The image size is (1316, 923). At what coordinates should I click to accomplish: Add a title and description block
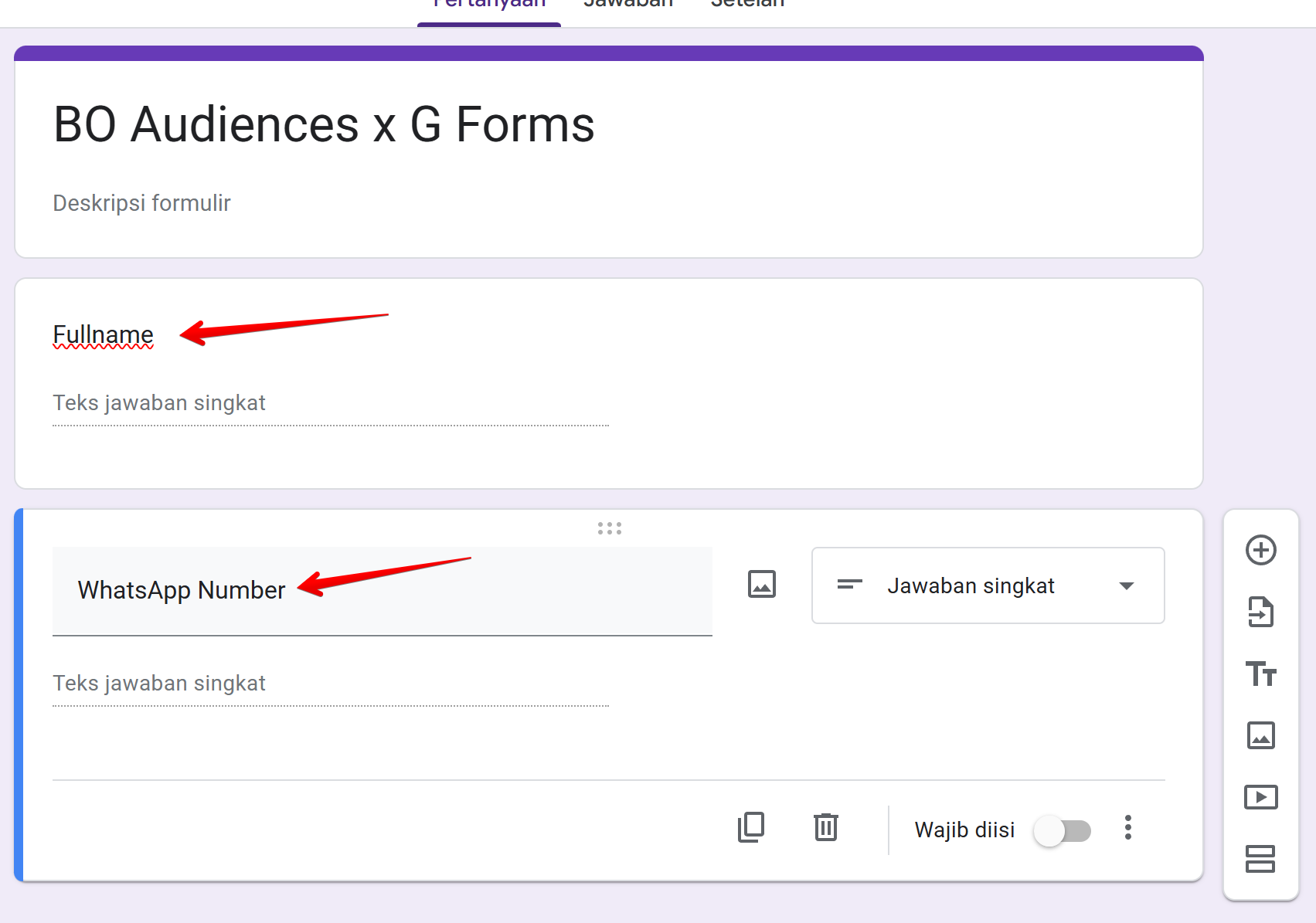[1260, 674]
